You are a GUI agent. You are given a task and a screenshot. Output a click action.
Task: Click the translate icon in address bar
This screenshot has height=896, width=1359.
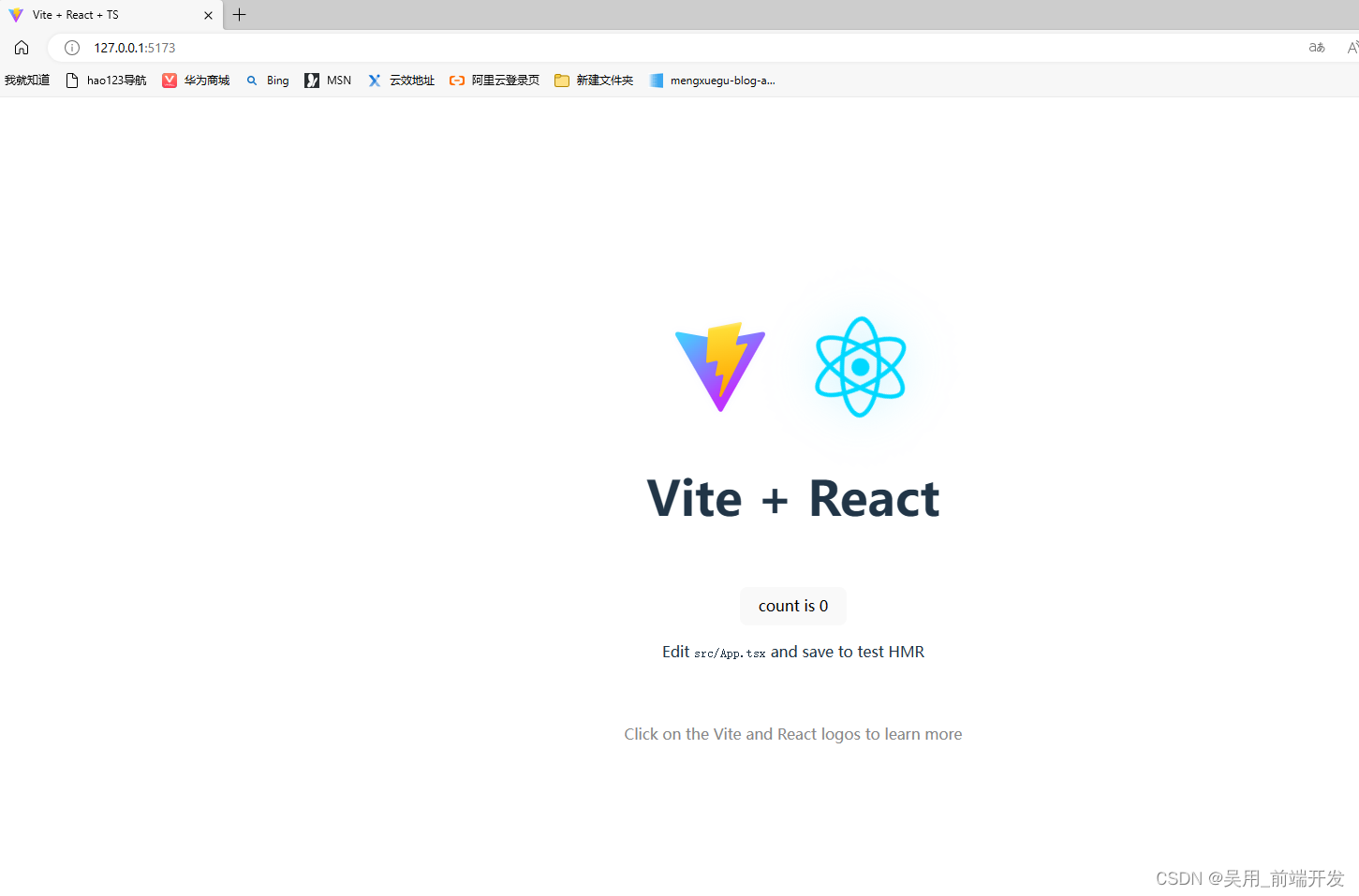tap(1317, 48)
